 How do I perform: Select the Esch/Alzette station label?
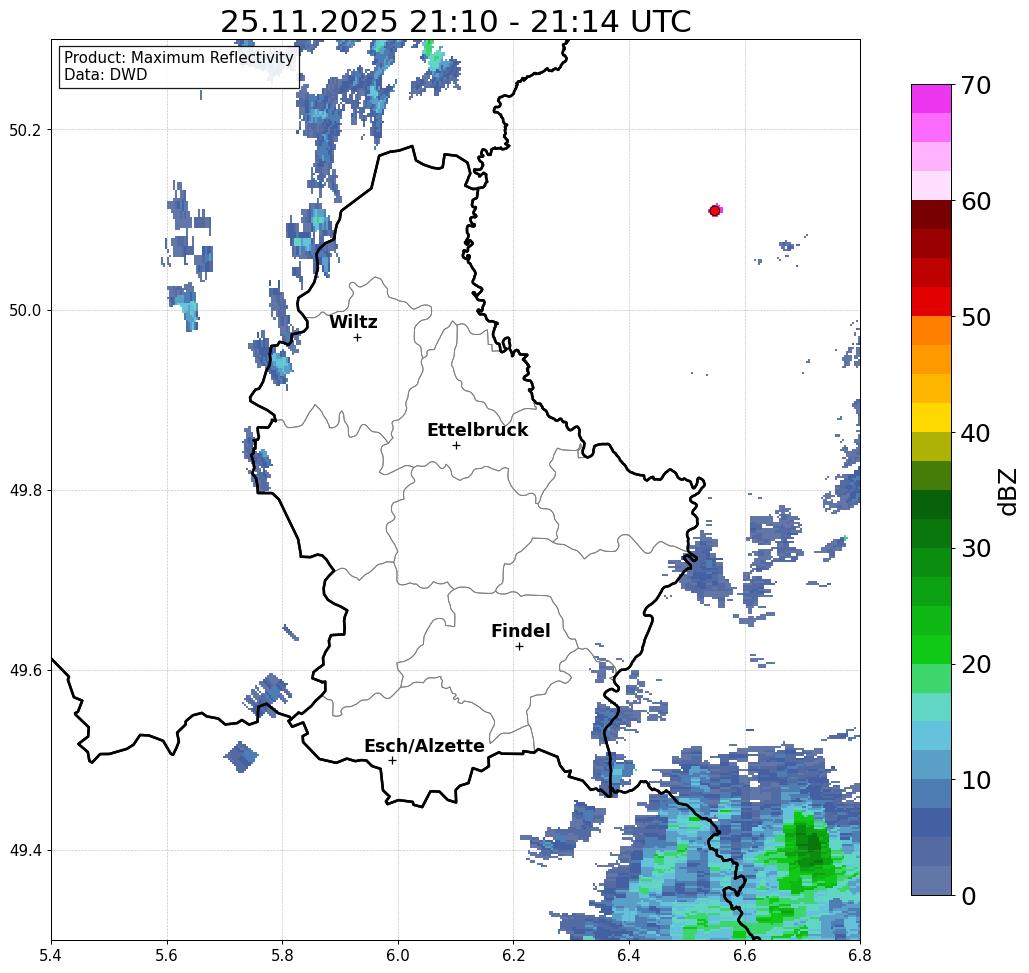coord(425,745)
